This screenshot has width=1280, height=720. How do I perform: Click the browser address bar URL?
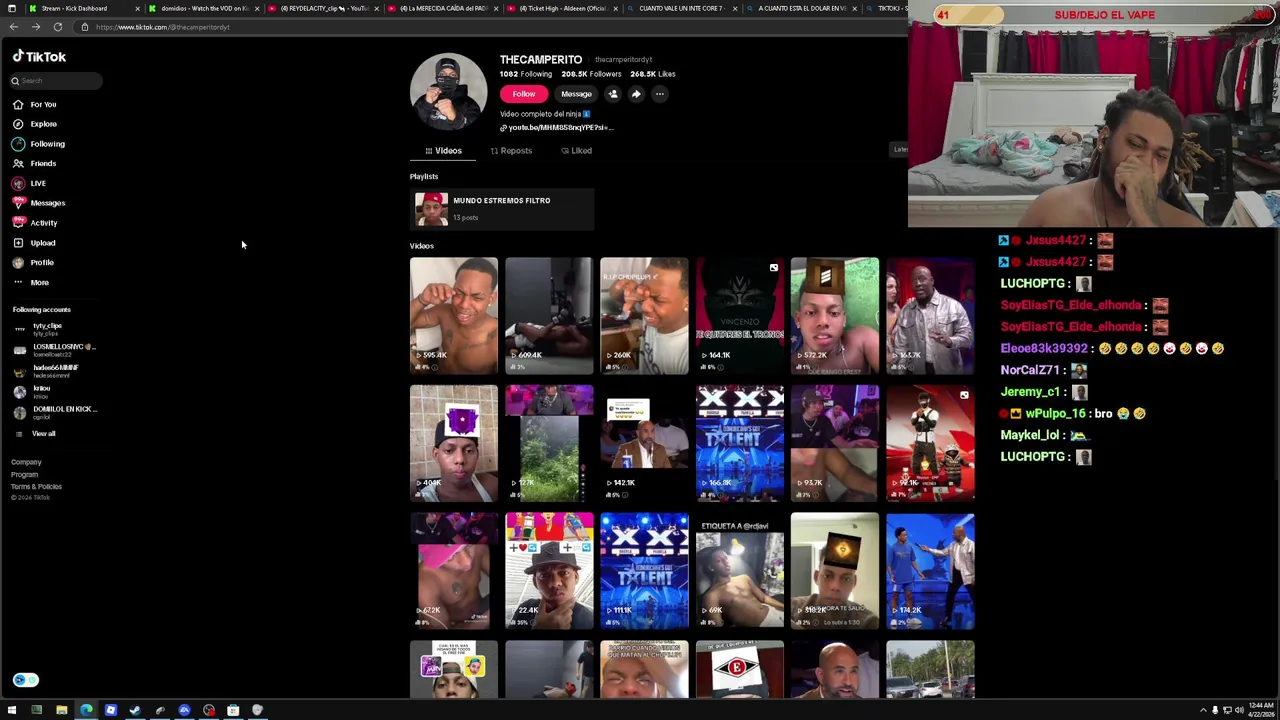click(163, 27)
